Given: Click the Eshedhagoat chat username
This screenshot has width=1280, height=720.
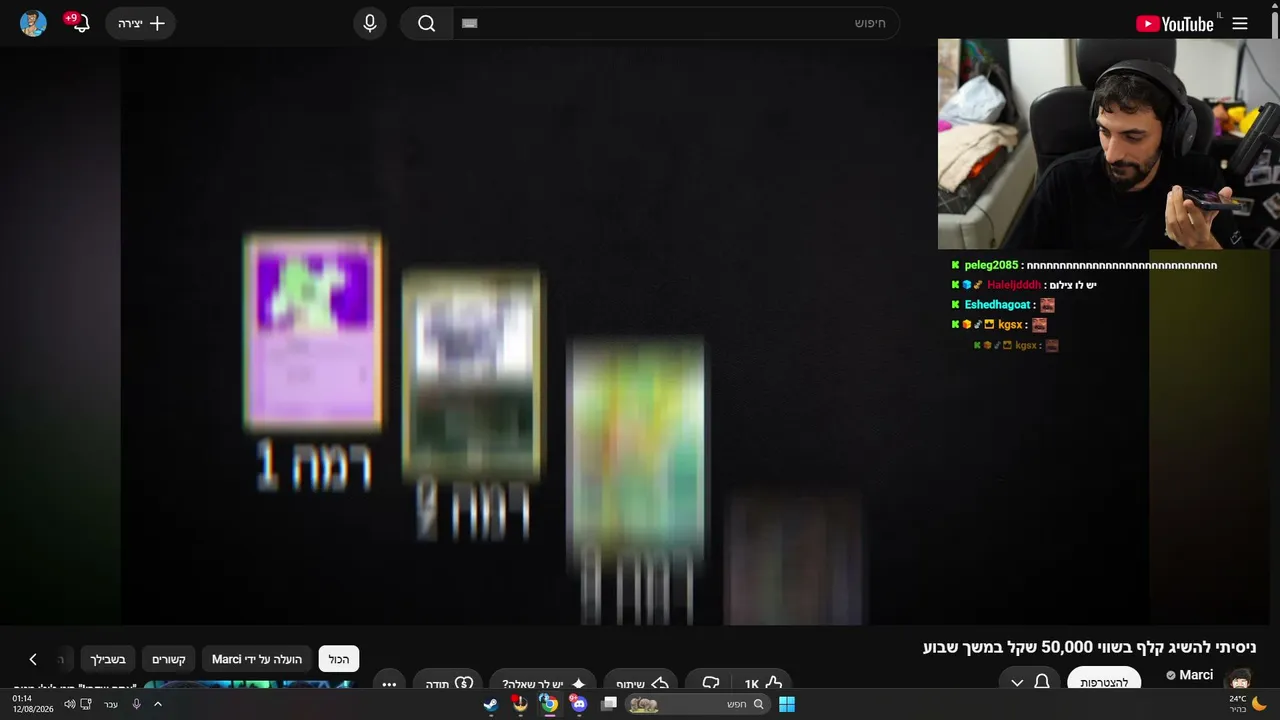Looking at the screenshot, I should [997, 305].
